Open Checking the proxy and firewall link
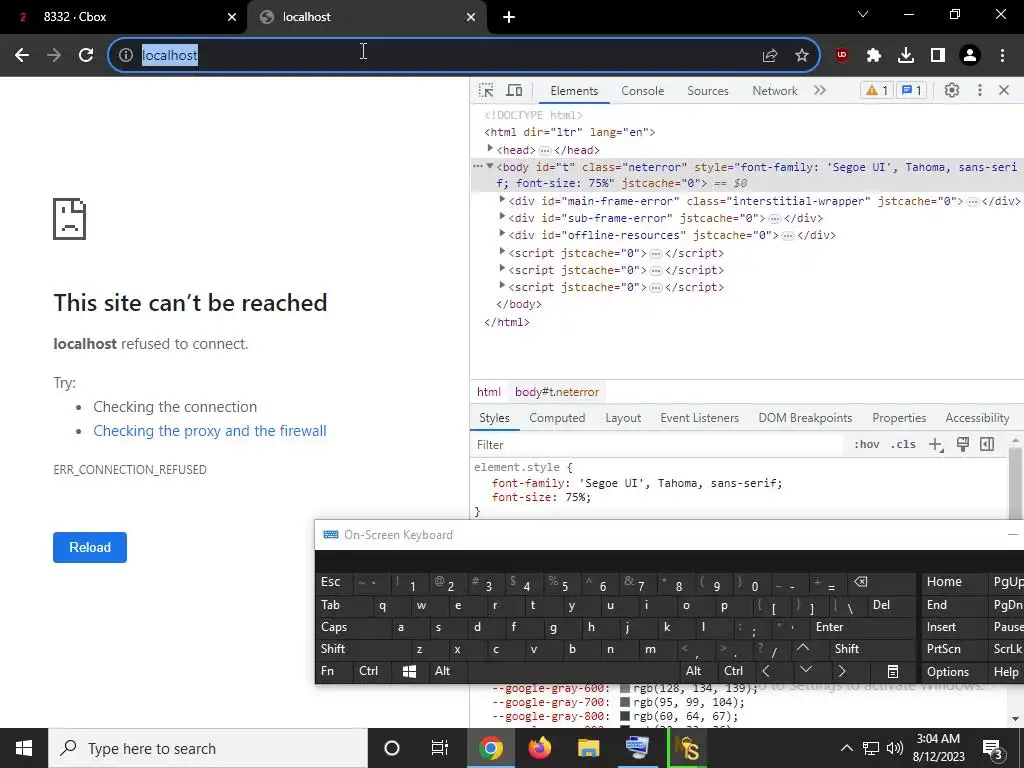Image resolution: width=1024 pixels, height=768 pixels. (210, 431)
